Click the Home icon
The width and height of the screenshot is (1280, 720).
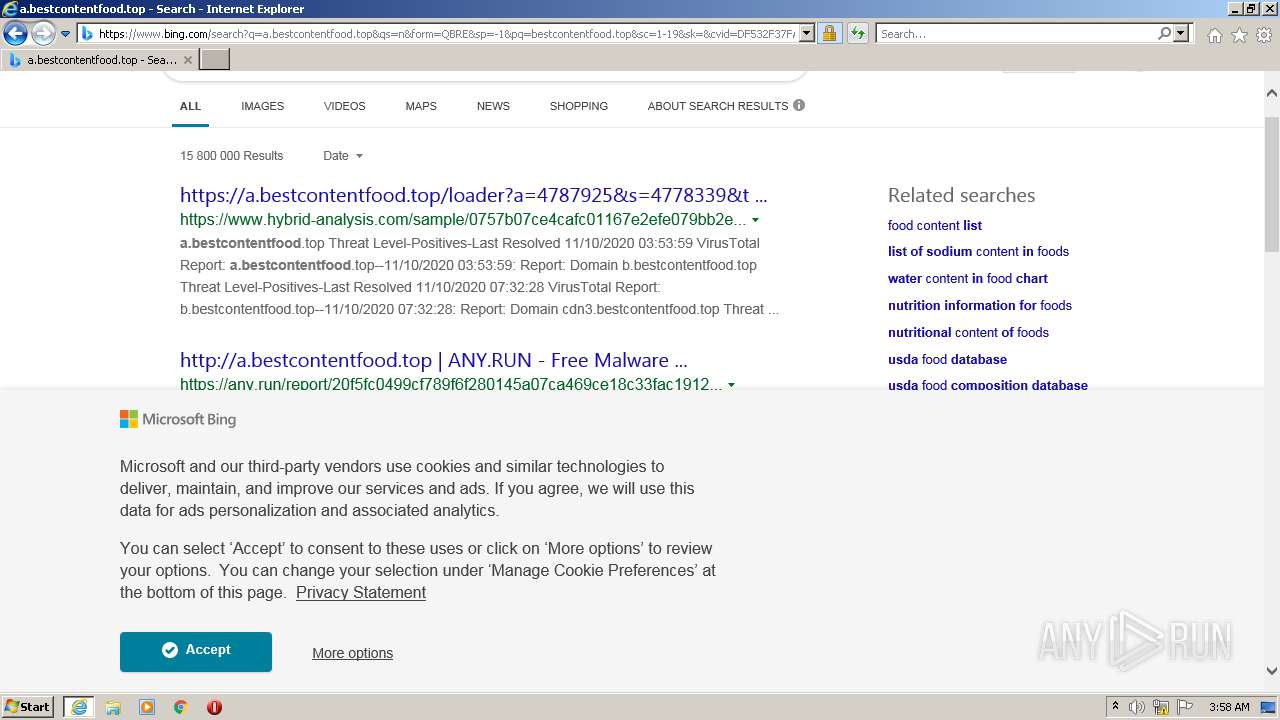1214,35
